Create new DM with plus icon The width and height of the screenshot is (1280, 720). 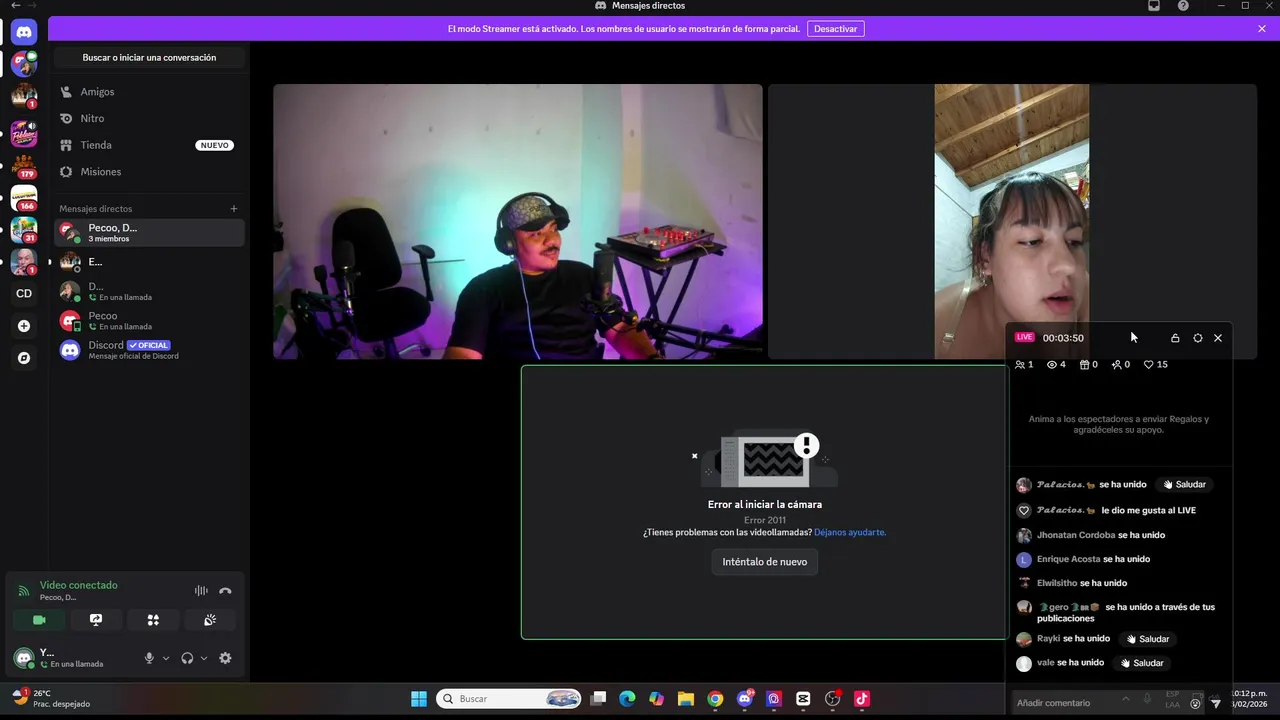pyautogui.click(x=234, y=209)
